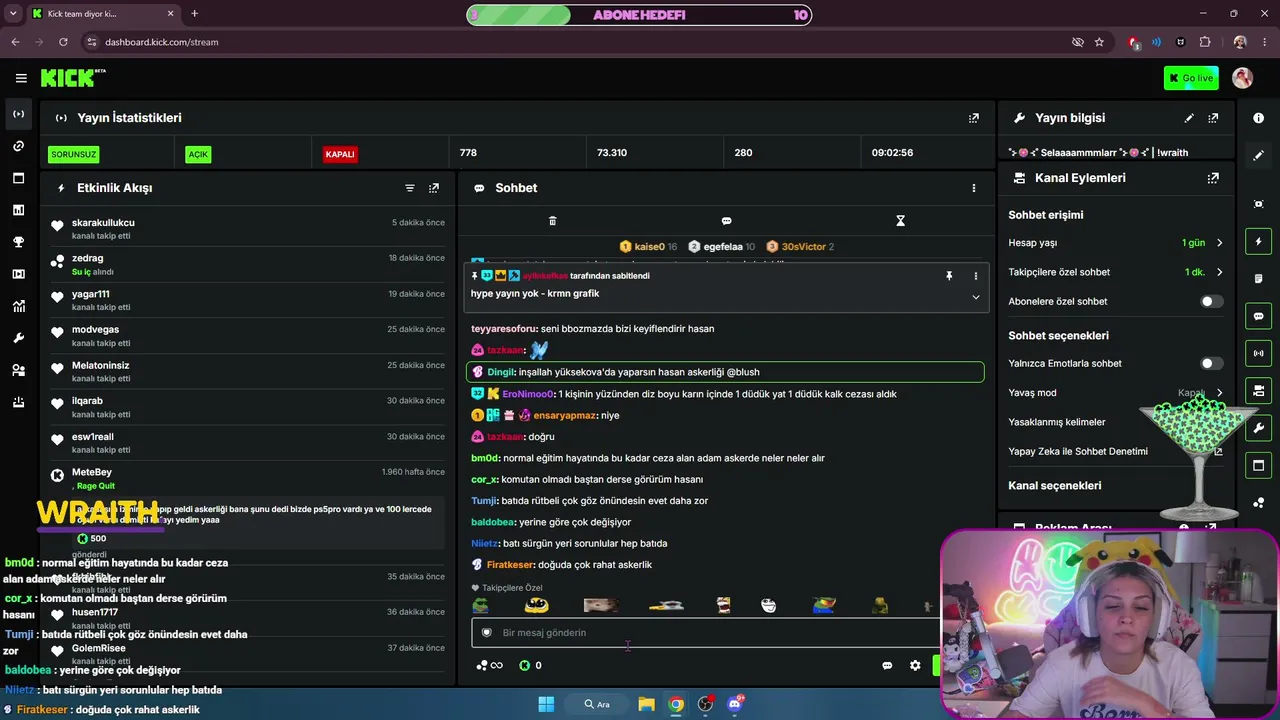1280x720 pixels.
Task: Open the hamburger navigation menu
Action: click(21, 78)
